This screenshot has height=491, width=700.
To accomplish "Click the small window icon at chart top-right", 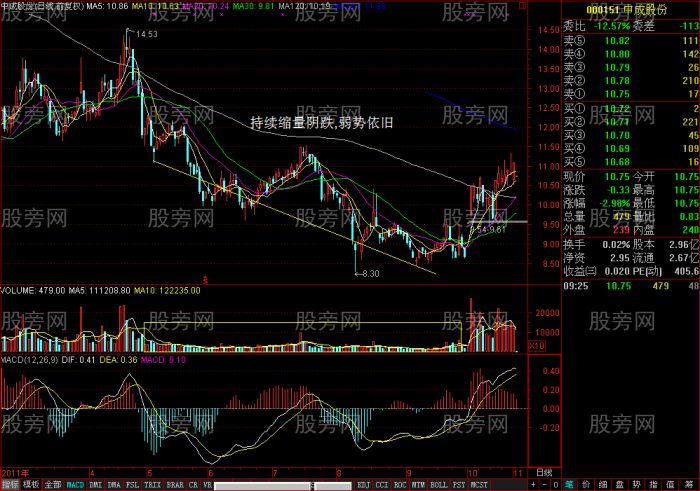I will (523, 5).
